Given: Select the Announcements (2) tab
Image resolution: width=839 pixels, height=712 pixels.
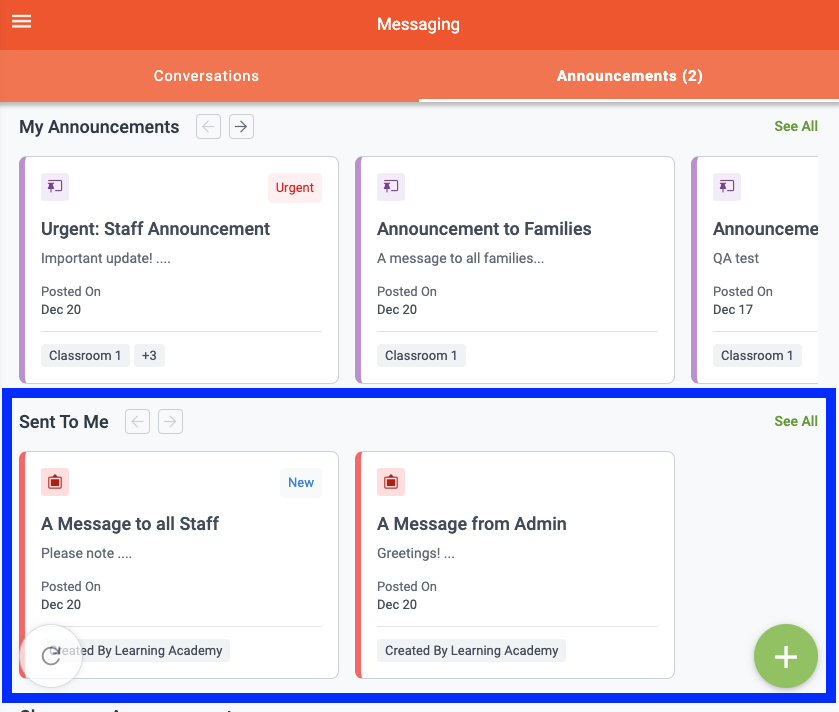Looking at the screenshot, I should [629, 76].
